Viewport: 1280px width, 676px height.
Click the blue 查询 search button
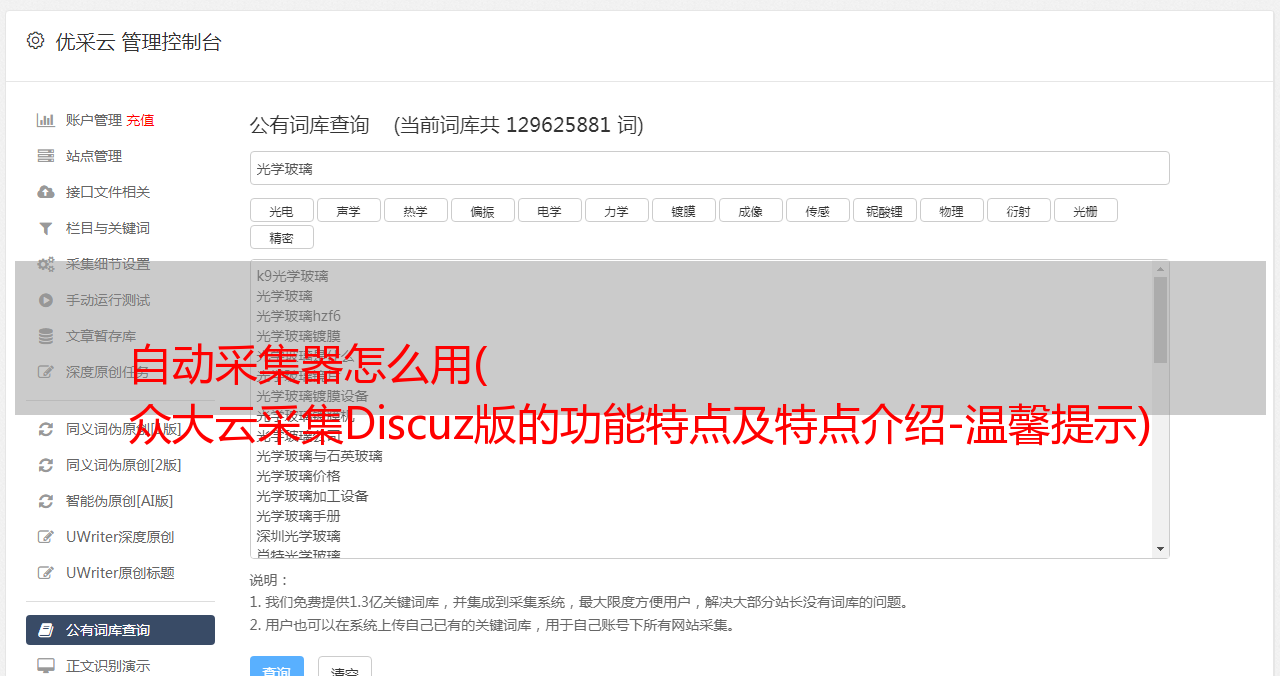coord(277,668)
